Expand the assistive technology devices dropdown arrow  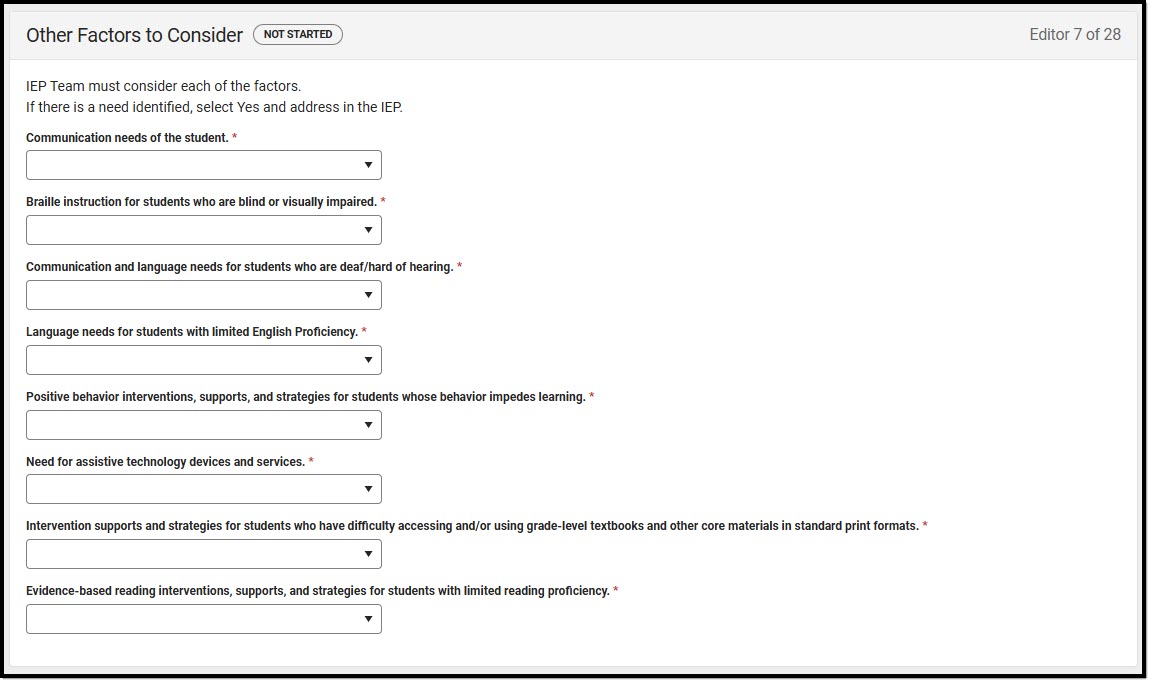368,489
